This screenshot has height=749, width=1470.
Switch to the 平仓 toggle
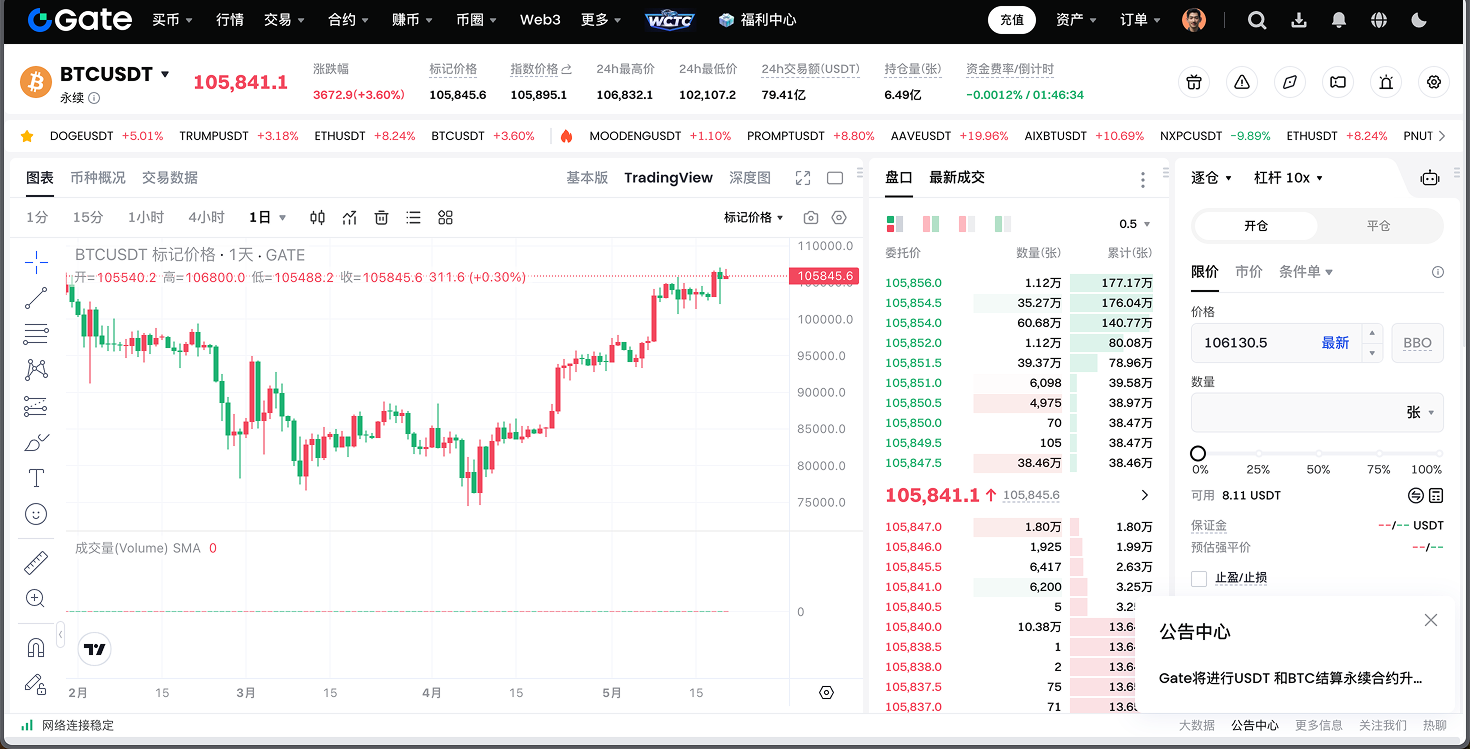(1378, 226)
